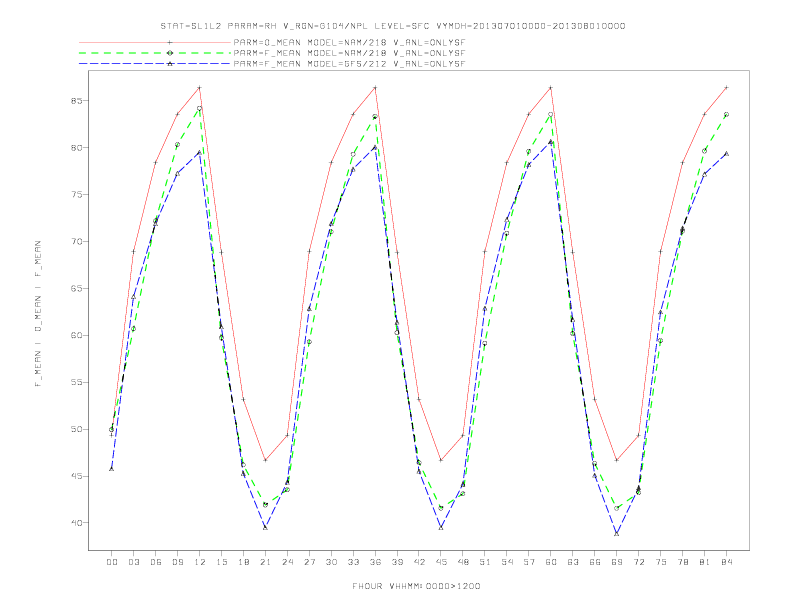Click x-axis tick label 30
Image resolution: width=792 pixels, height=612 pixels.
331,562
